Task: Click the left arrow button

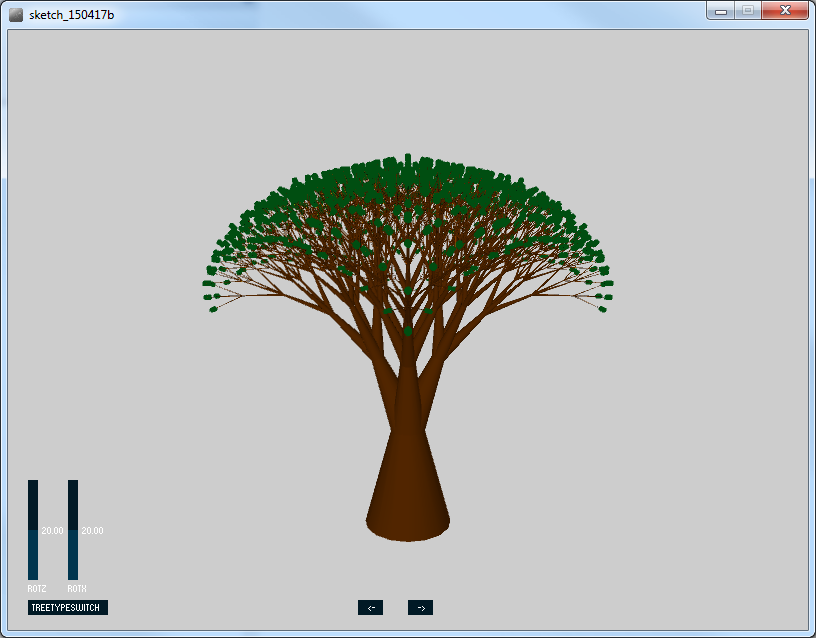Action: pos(371,607)
